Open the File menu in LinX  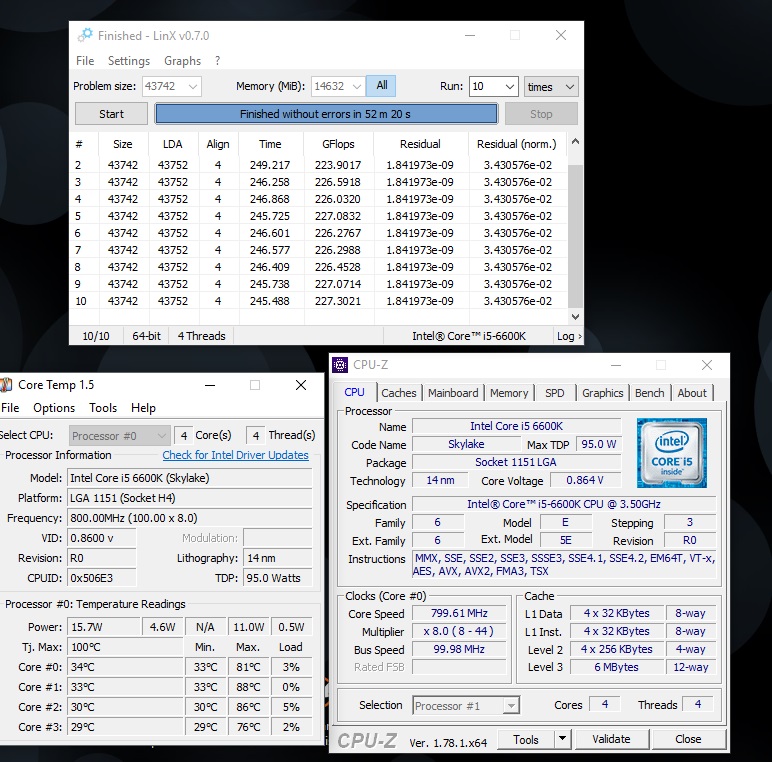[x=85, y=61]
